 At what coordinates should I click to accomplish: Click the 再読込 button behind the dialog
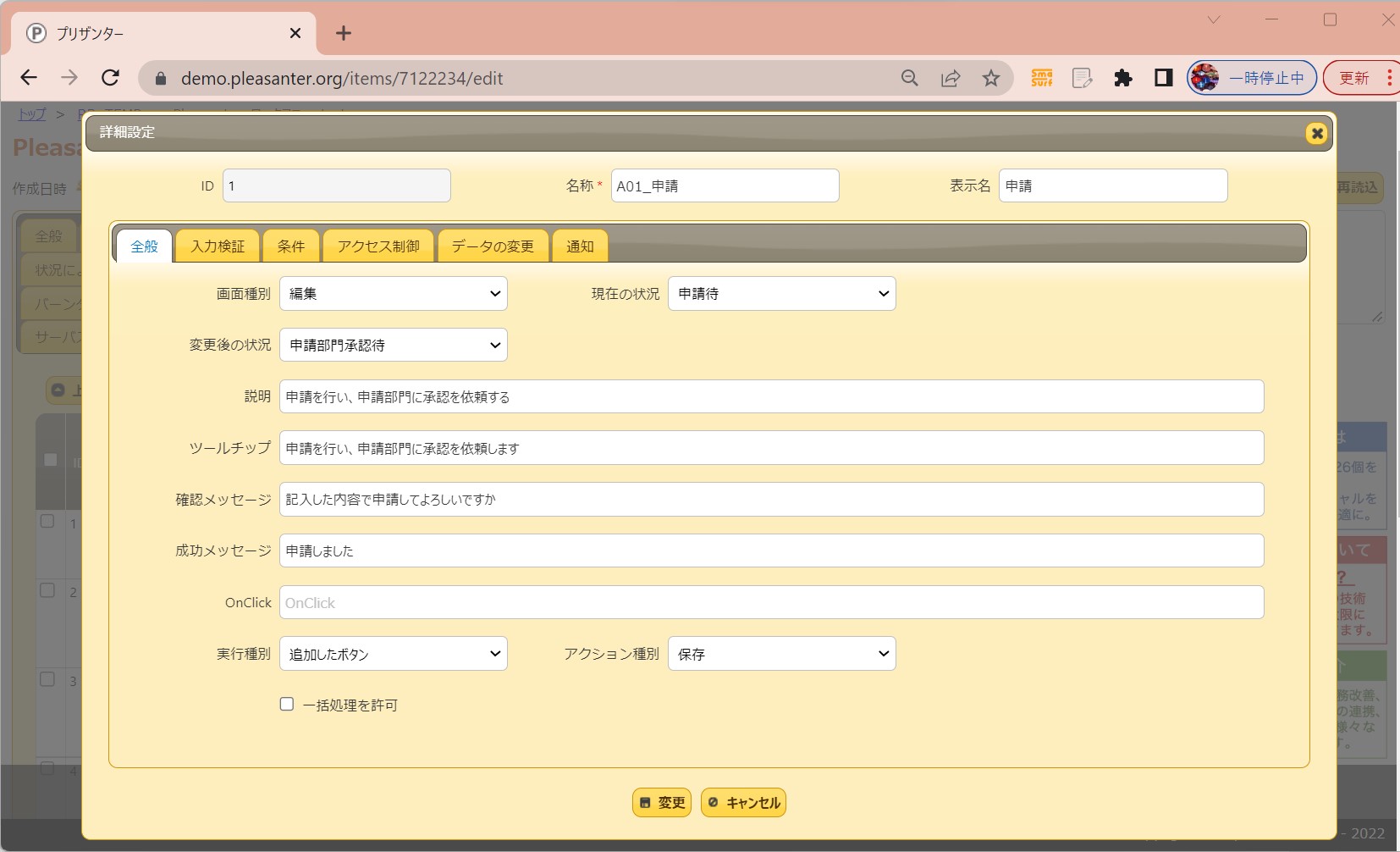pyautogui.click(x=1359, y=187)
